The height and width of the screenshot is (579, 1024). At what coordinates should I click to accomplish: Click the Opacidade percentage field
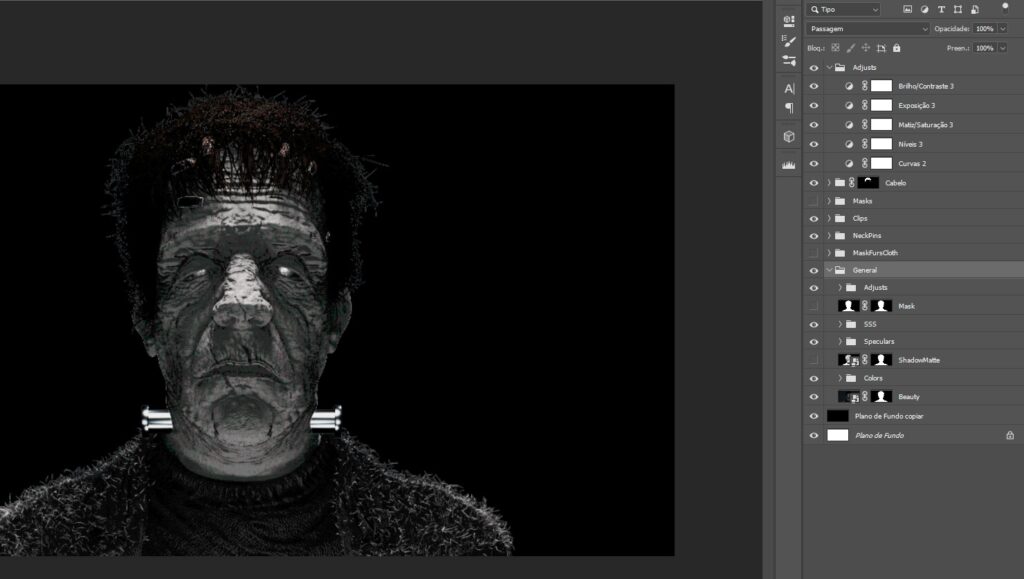(x=984, y=29)
